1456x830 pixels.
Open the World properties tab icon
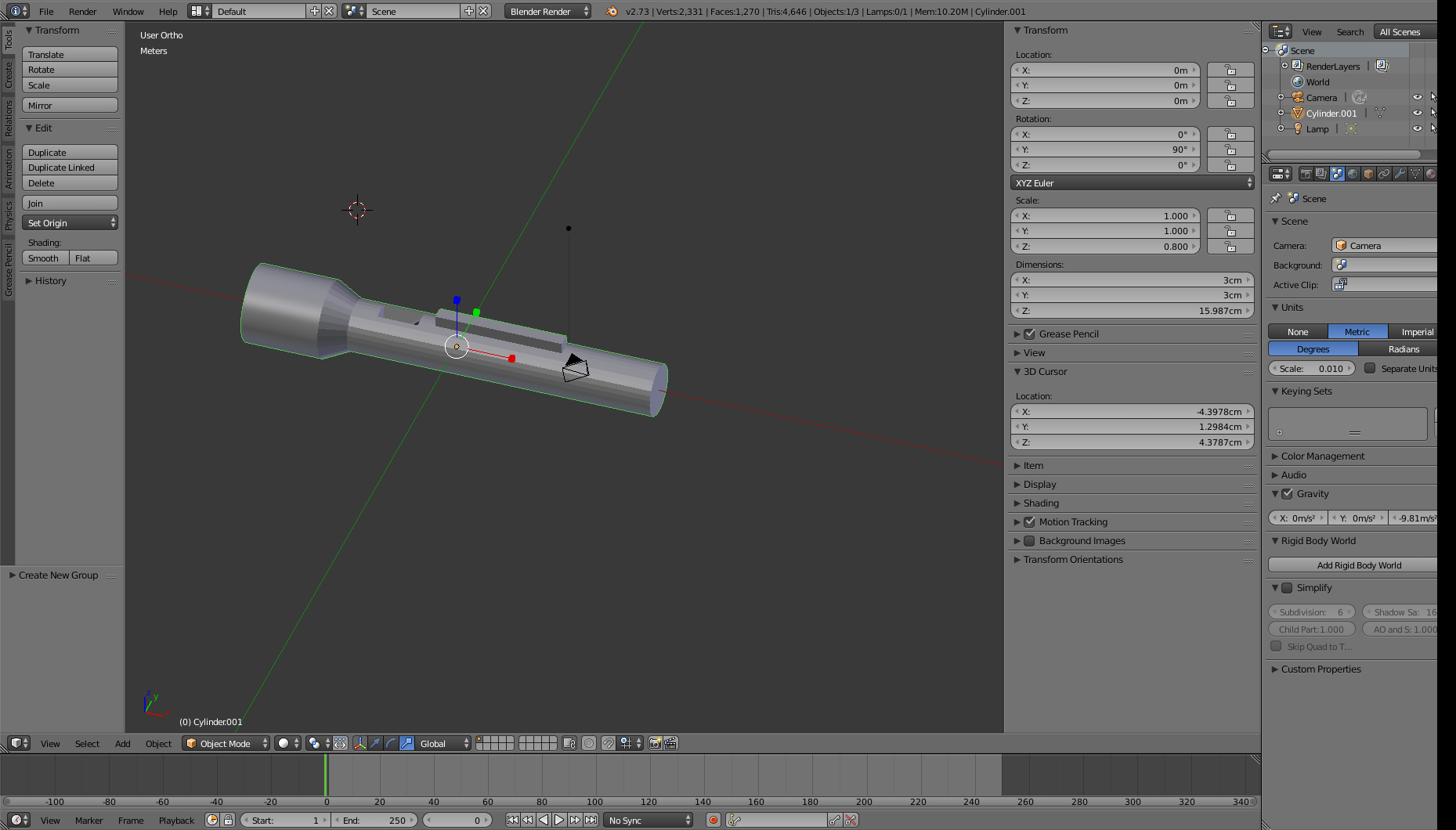pos(1353,174)
